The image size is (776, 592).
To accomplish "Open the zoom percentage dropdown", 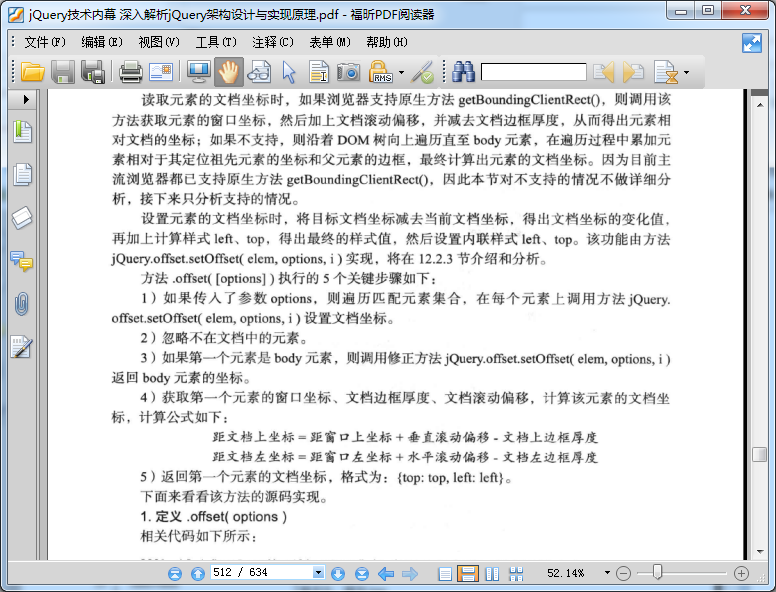I will (607, 573).
